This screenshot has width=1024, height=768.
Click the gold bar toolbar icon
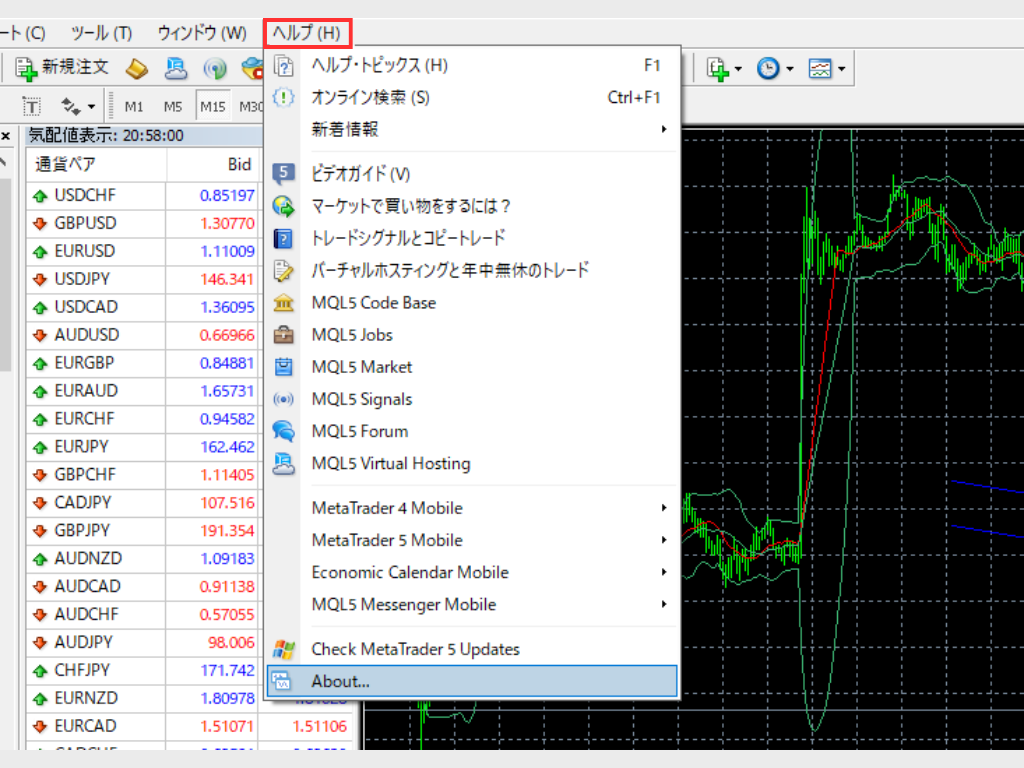[x=136, y=69]
